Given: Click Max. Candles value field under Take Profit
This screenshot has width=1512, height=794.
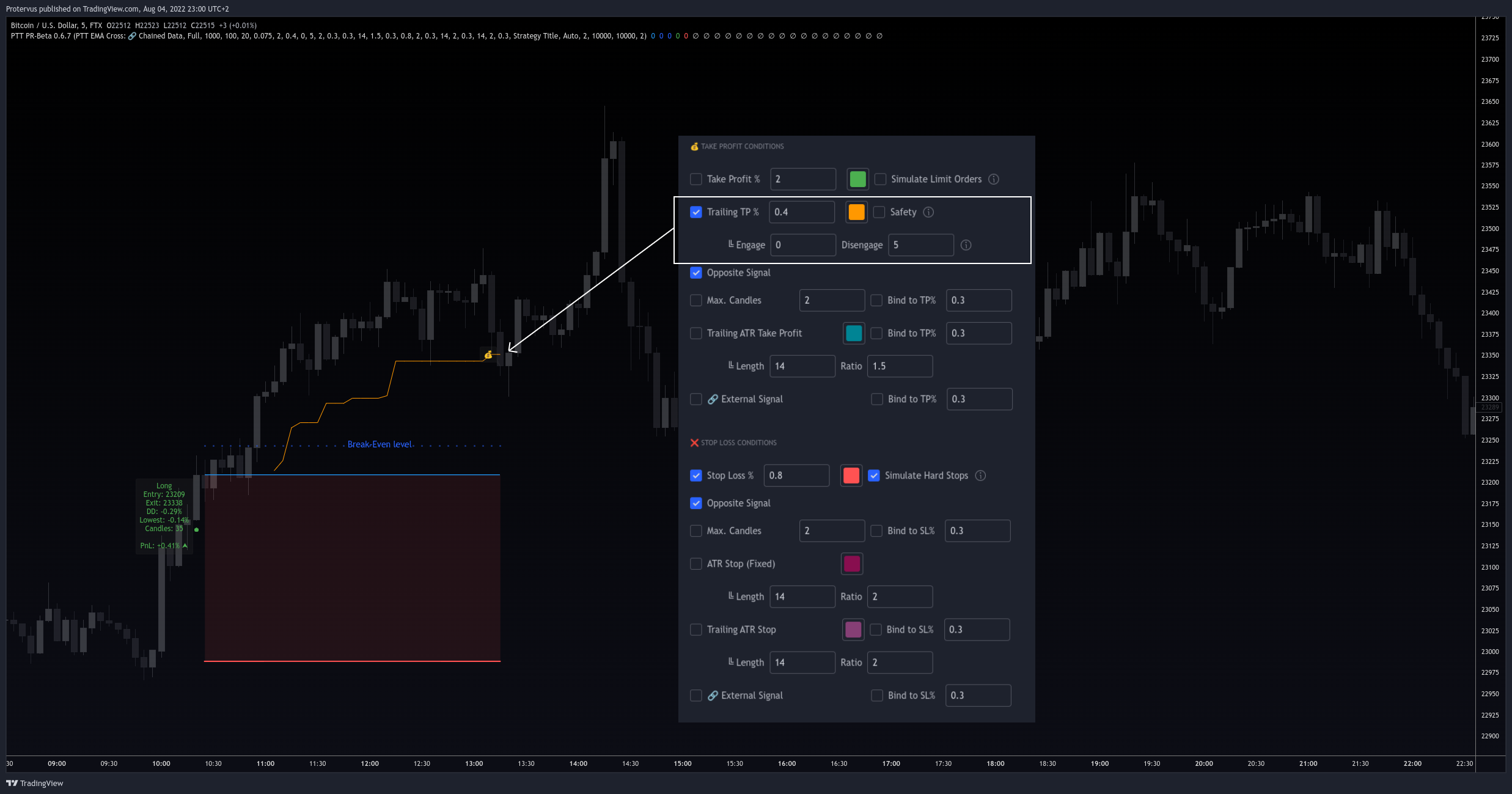Looking at the screenshot, I should click(832, 301).
